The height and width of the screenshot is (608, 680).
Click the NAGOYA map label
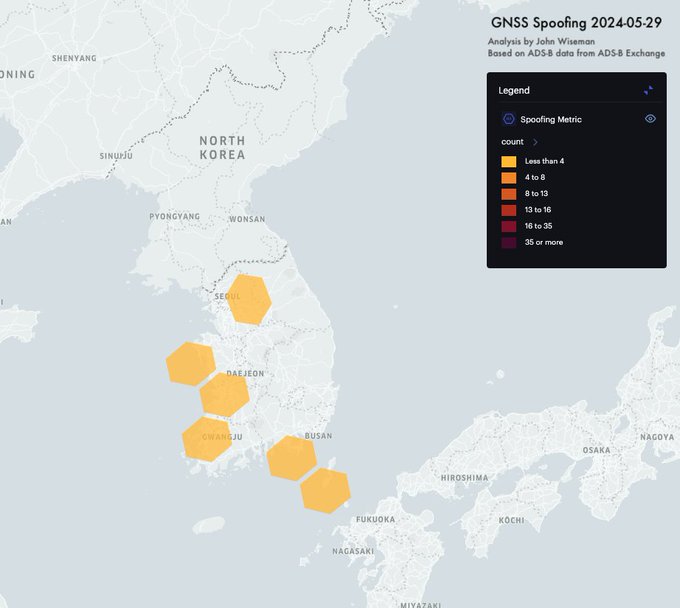point(657,437)
